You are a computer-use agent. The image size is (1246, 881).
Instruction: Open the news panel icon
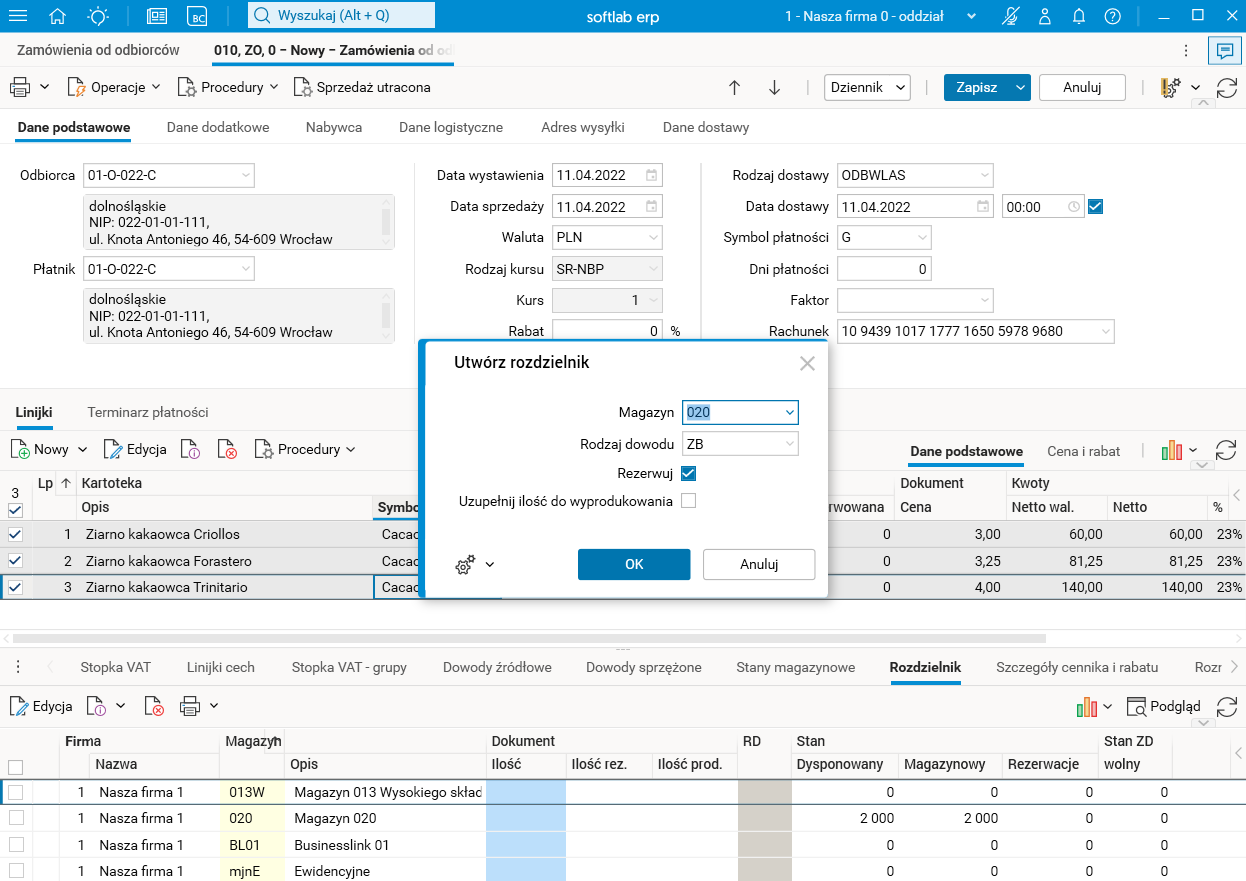tap(157, 16)
